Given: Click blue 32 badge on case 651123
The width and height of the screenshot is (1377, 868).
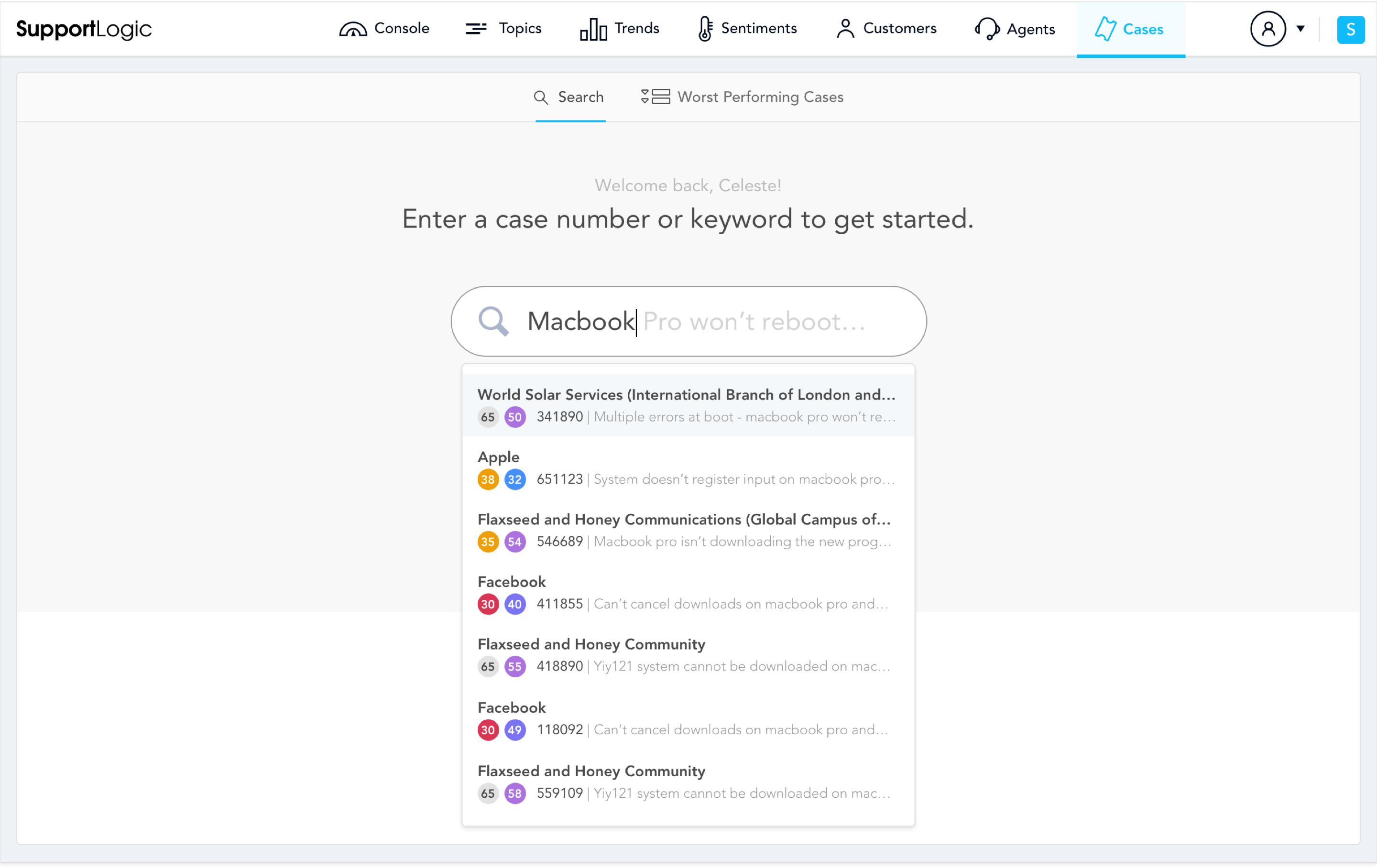Looking at the screenshot, I should [x=514, y=479].
